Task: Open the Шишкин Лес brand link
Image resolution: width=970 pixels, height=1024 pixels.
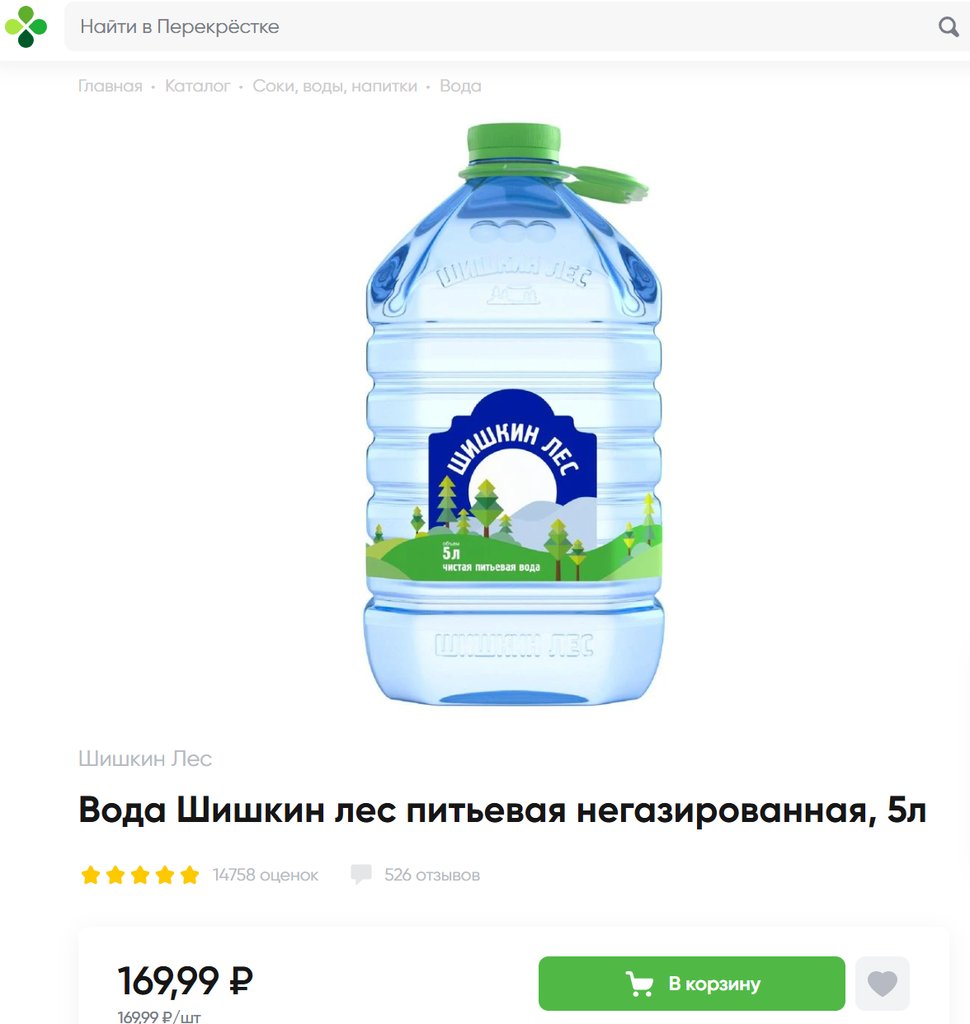Action: point(145,758)
